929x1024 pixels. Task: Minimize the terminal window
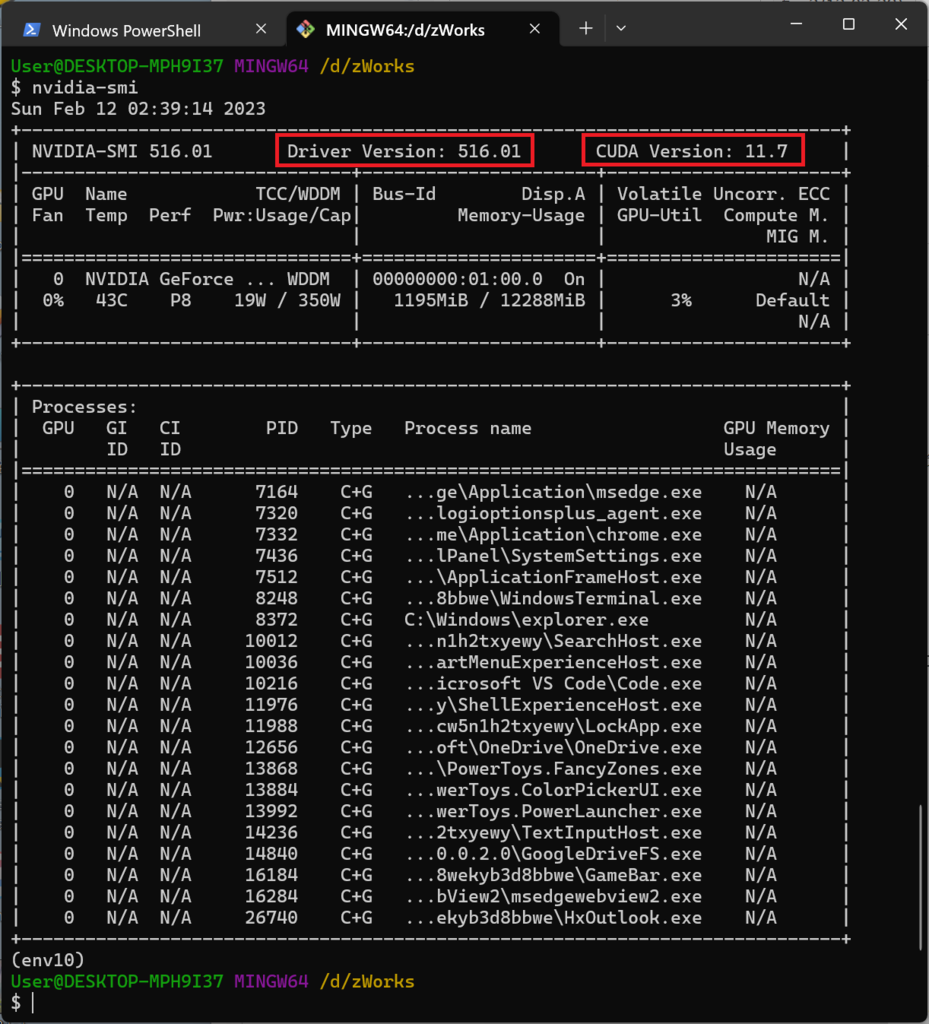tap(796, 24)
